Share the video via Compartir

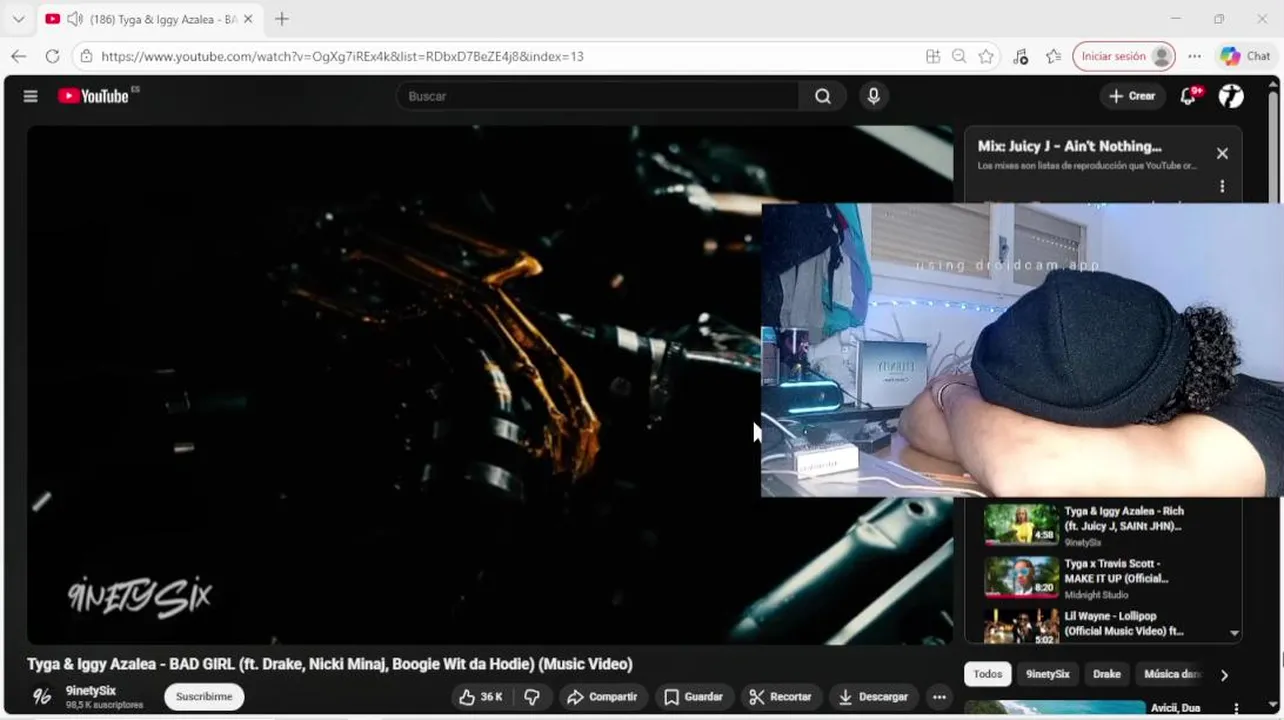603,697
